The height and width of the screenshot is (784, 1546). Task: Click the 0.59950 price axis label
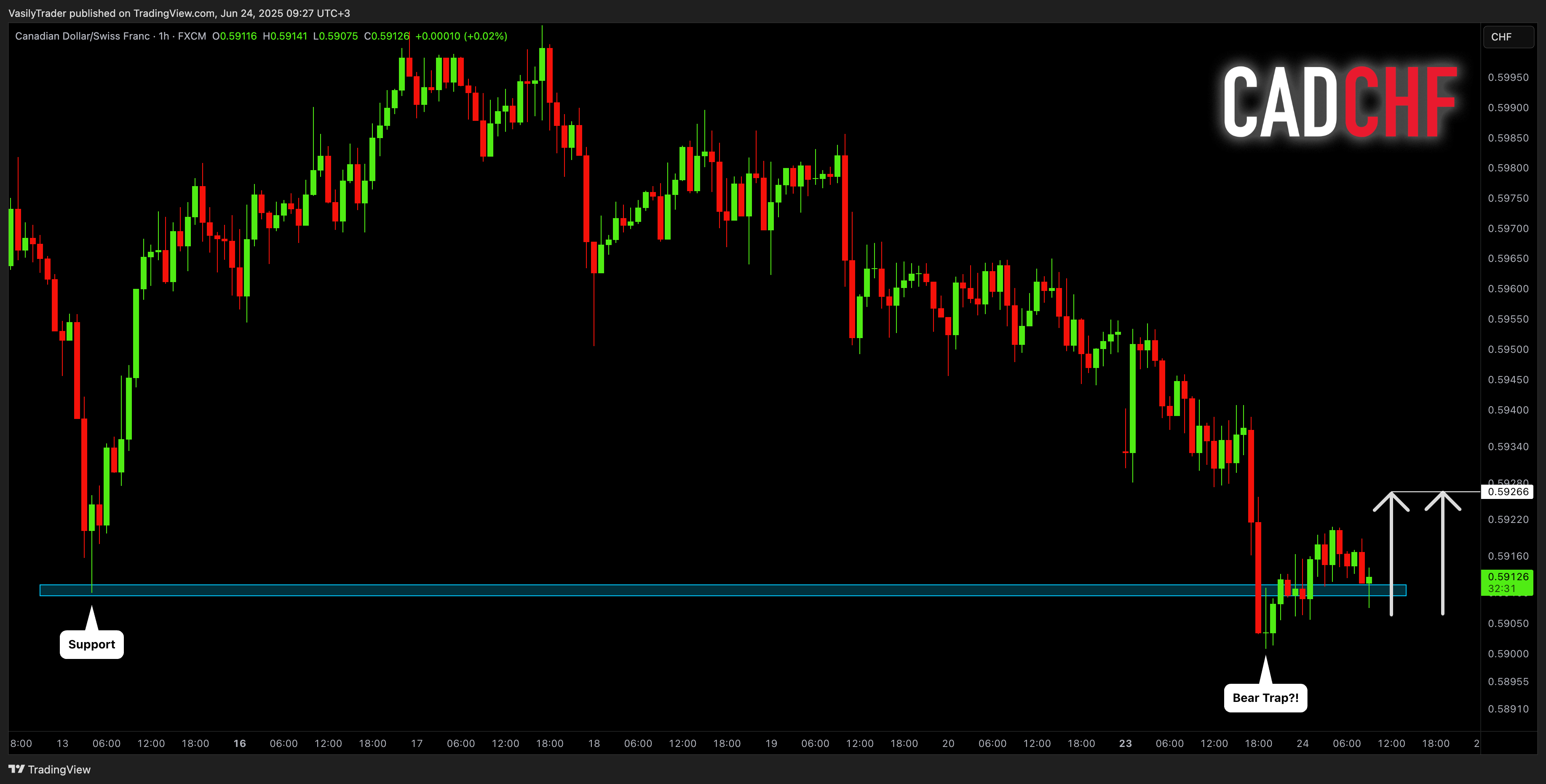coord(1508,77)
